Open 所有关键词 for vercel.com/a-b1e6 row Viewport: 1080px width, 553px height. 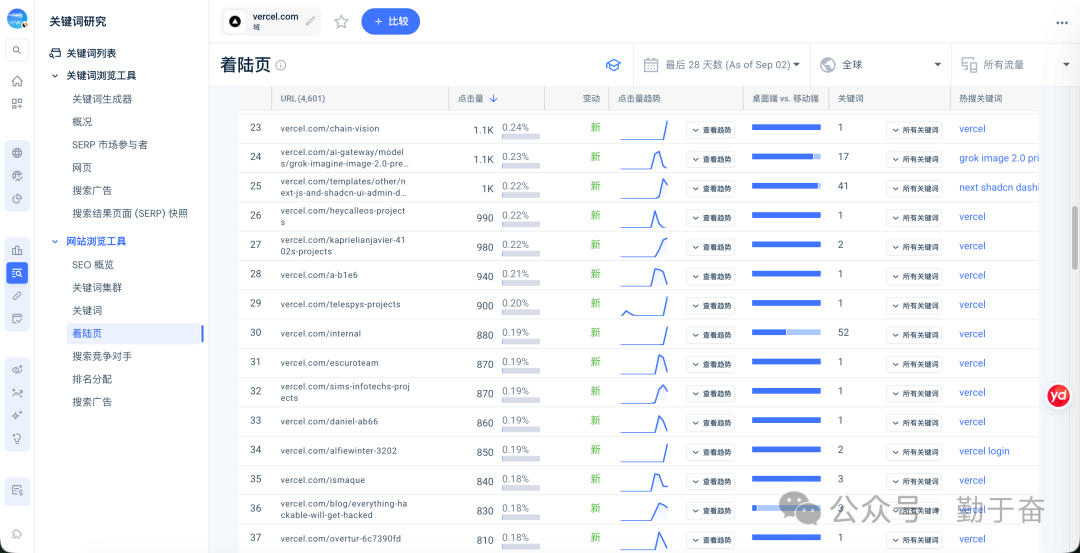pos(914,277)
